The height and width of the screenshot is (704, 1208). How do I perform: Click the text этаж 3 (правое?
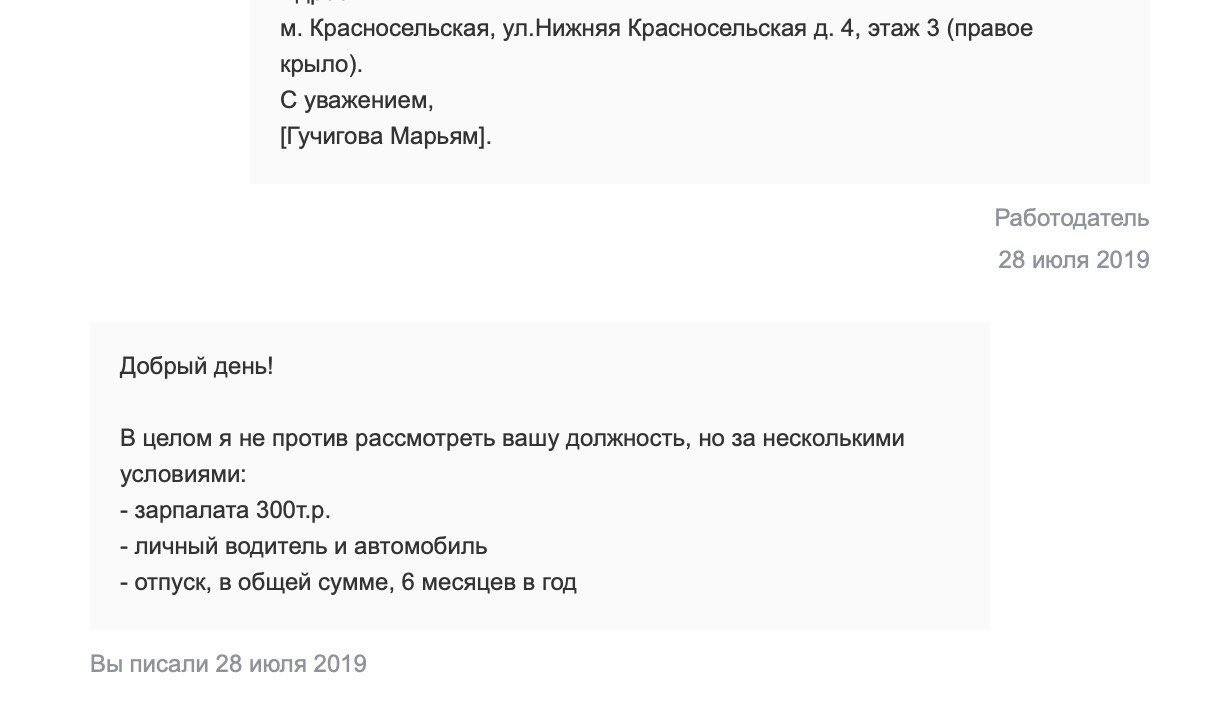click(x=951, y=29)
